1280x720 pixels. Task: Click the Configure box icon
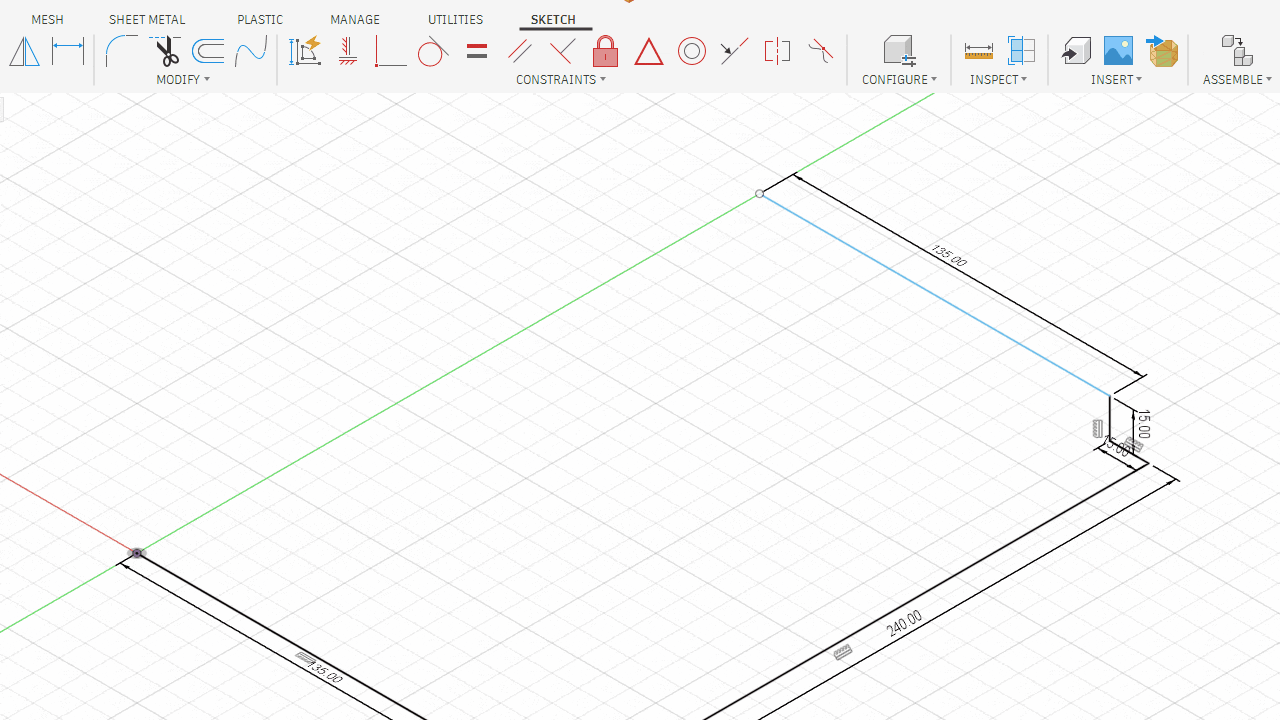coord(899,51)
